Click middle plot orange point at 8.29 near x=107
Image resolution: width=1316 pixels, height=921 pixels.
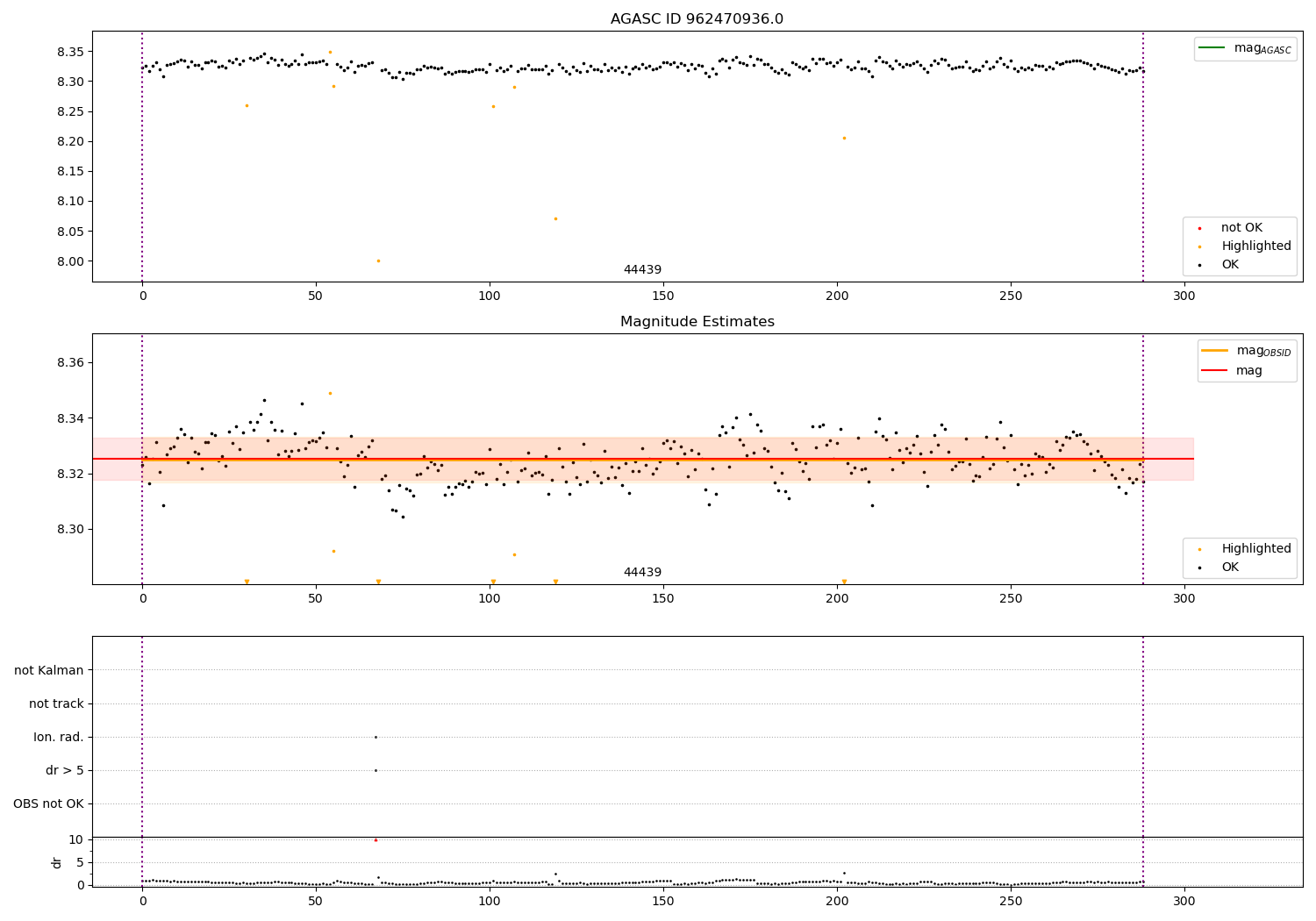(x=514, y=554)
